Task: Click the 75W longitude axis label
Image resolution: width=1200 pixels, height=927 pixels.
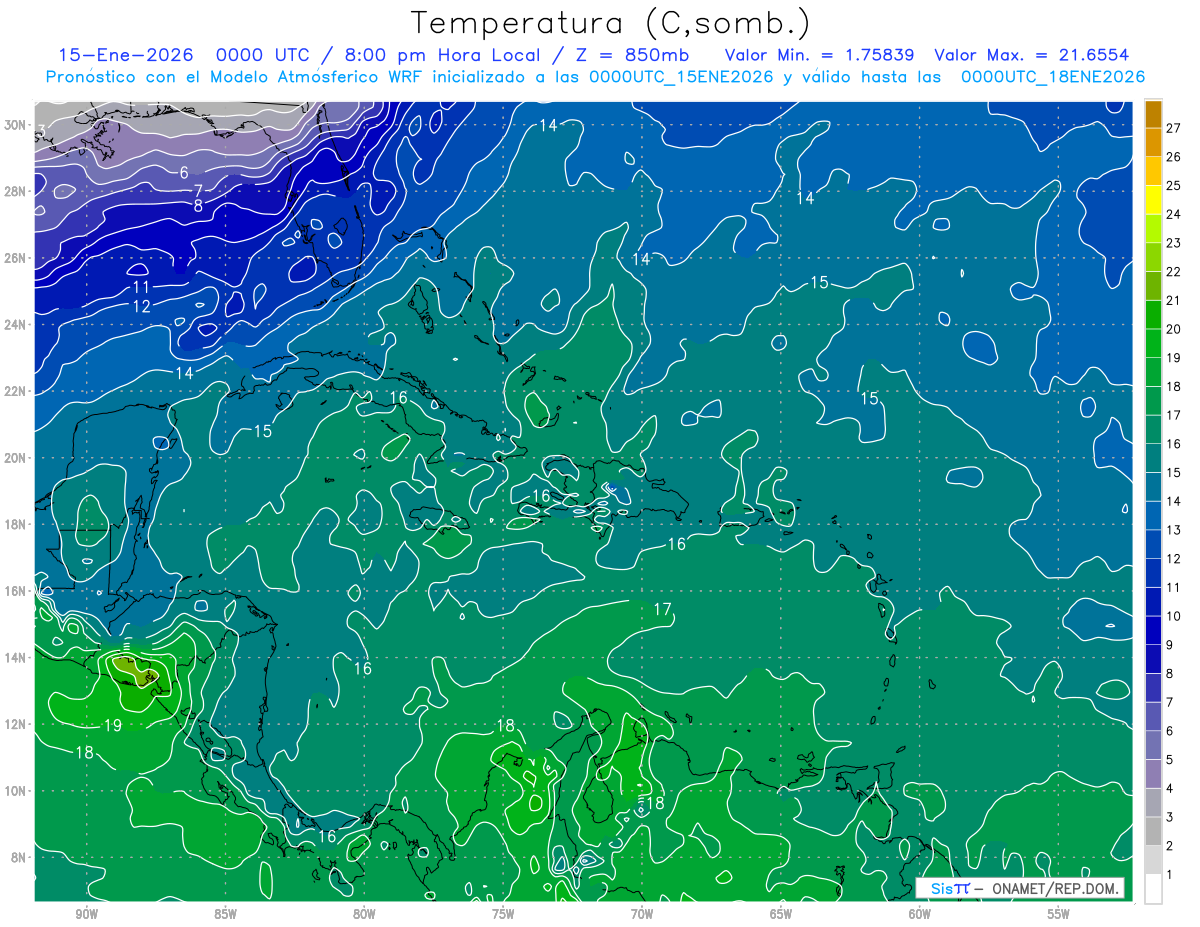Action: [503, 914]
